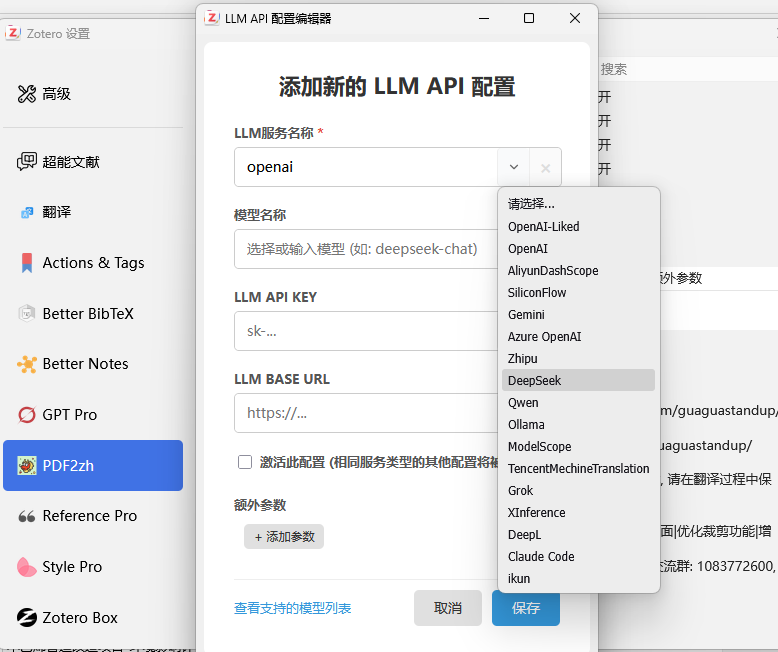778x652 pixels.
Task: Focus the 模型名称 input field
Action: [366, 249]
